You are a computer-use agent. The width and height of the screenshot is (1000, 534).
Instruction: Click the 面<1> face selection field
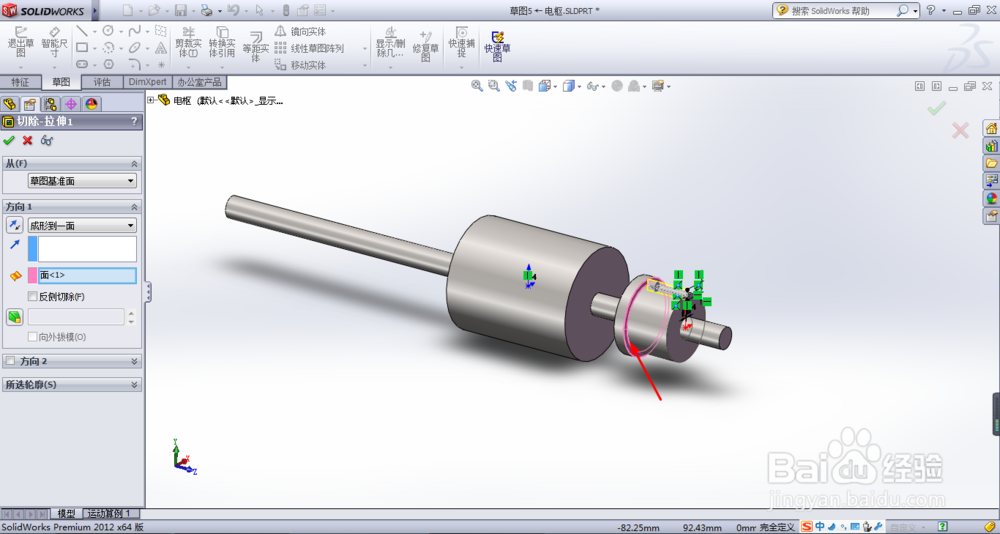tap(87, 275)
